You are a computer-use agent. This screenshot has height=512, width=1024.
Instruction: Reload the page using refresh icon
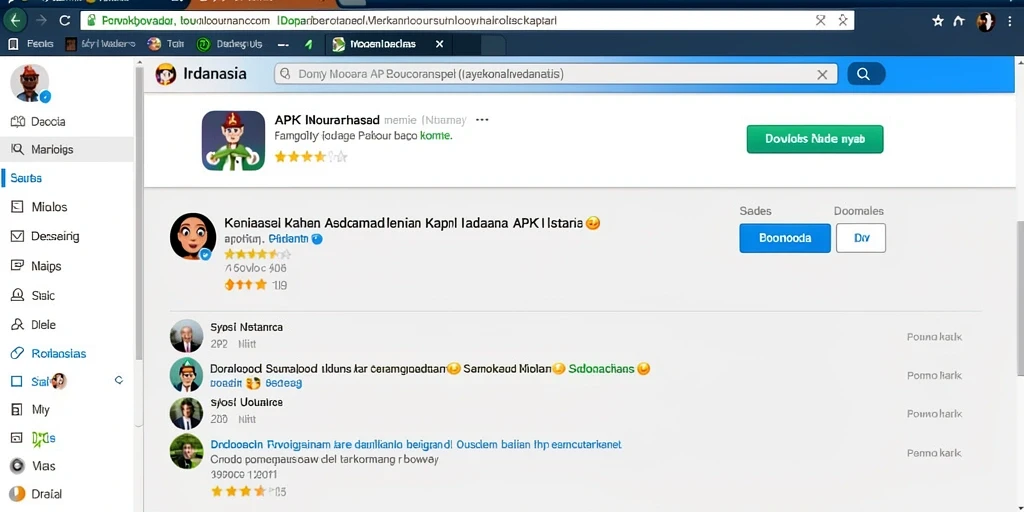pos(65,20)
